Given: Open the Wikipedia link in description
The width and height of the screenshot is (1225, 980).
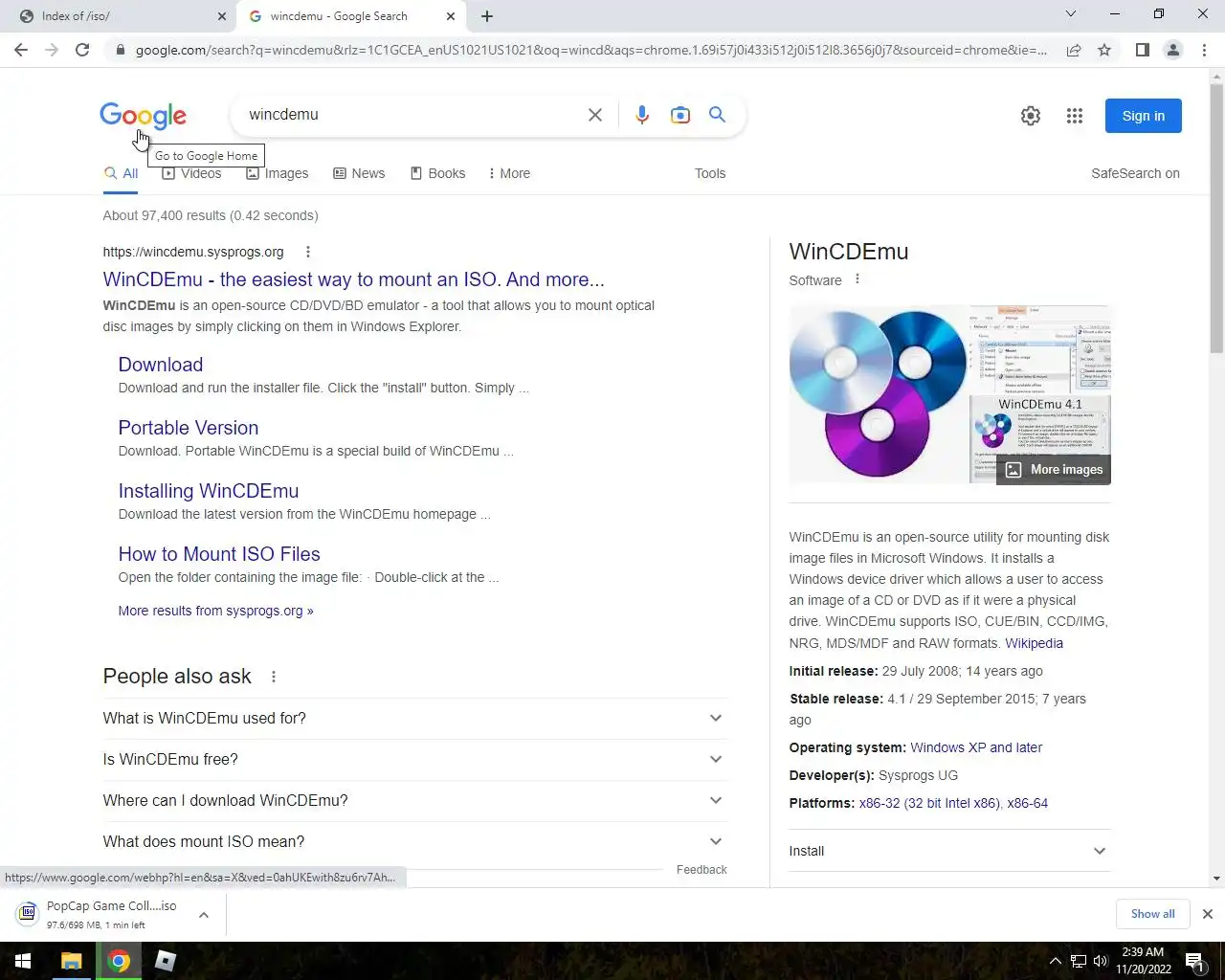Looking at the screenshot, I should (x=1034, y=643).
